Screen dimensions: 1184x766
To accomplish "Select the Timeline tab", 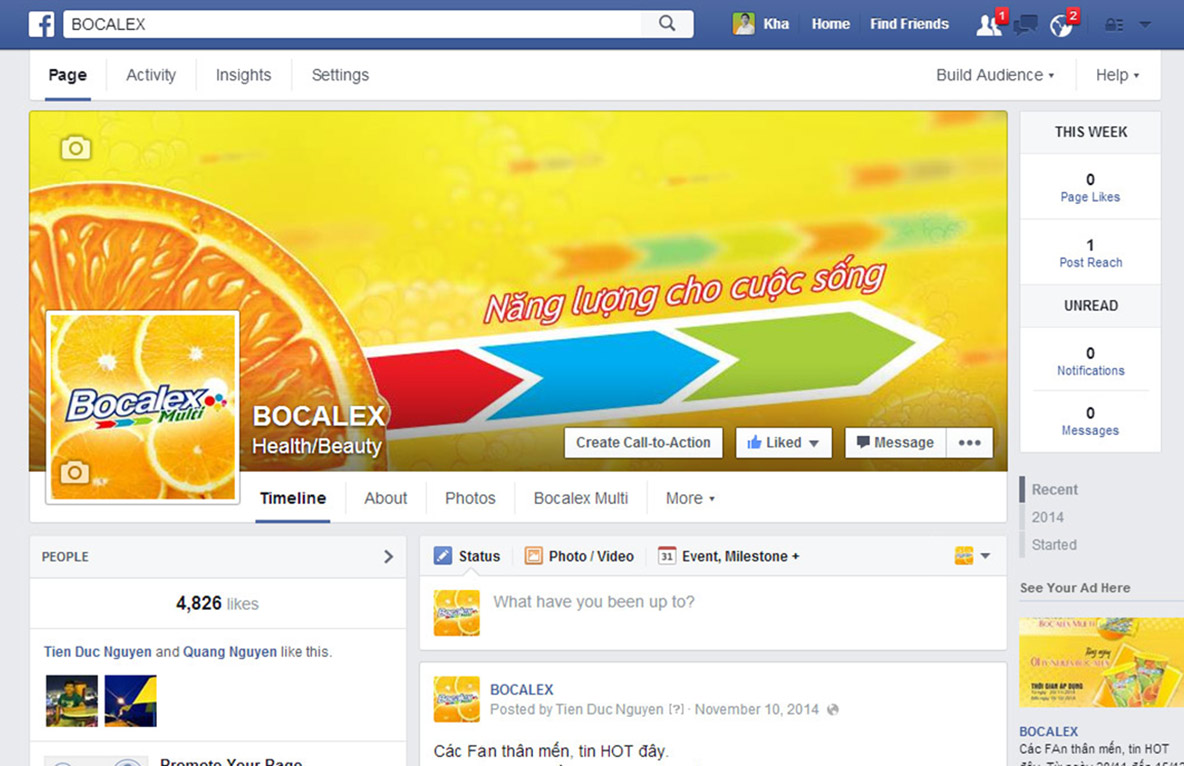I will click(x=293, y=499).
